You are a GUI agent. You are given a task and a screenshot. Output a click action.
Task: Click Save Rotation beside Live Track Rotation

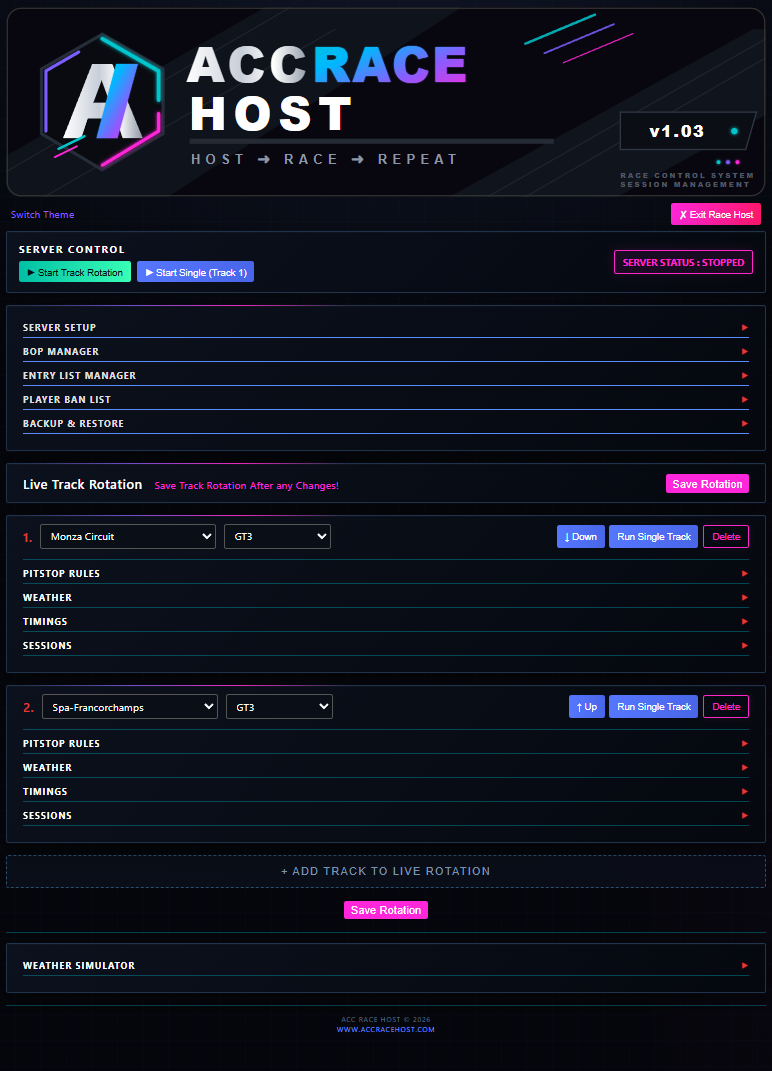pos(707,484)
